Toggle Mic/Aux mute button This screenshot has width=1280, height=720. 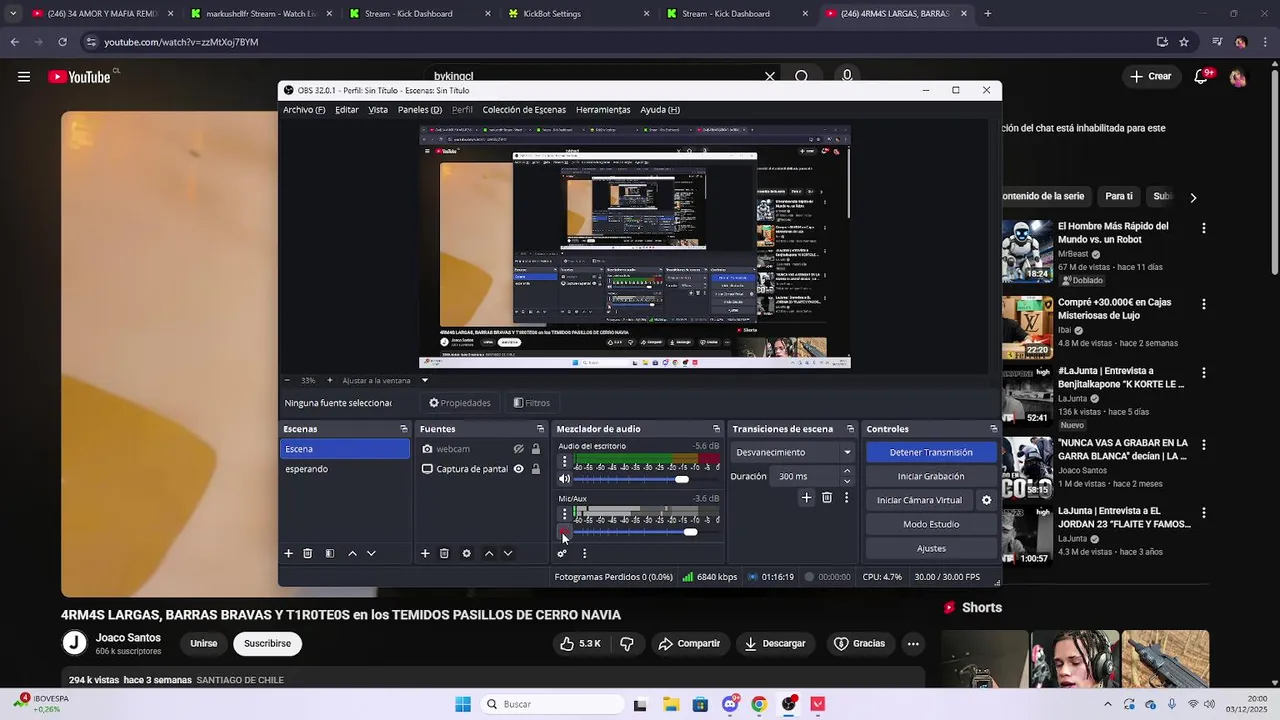pyautogui.click(x=564, y=532)
